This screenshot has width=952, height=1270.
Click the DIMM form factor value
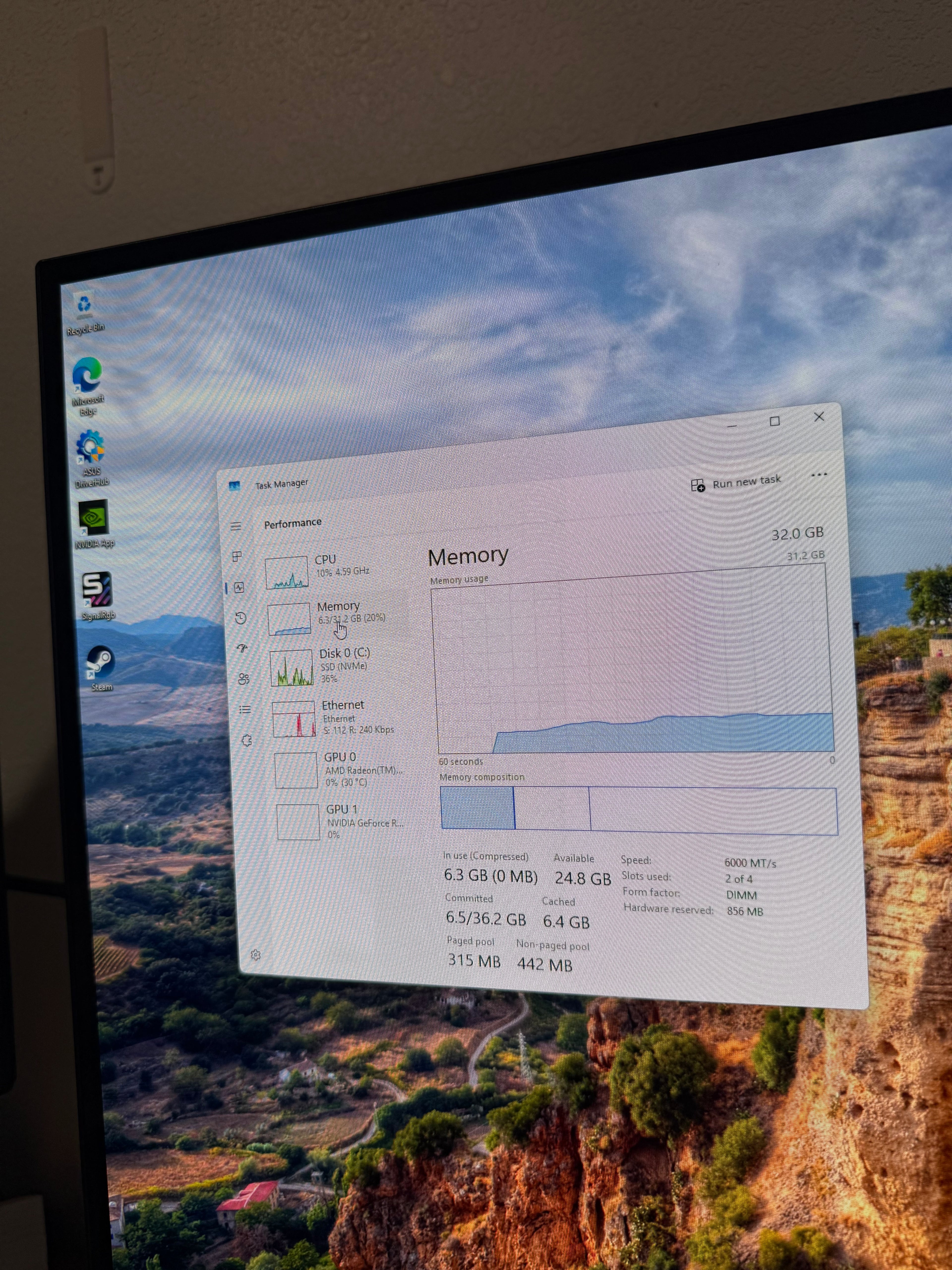(742, 895)
